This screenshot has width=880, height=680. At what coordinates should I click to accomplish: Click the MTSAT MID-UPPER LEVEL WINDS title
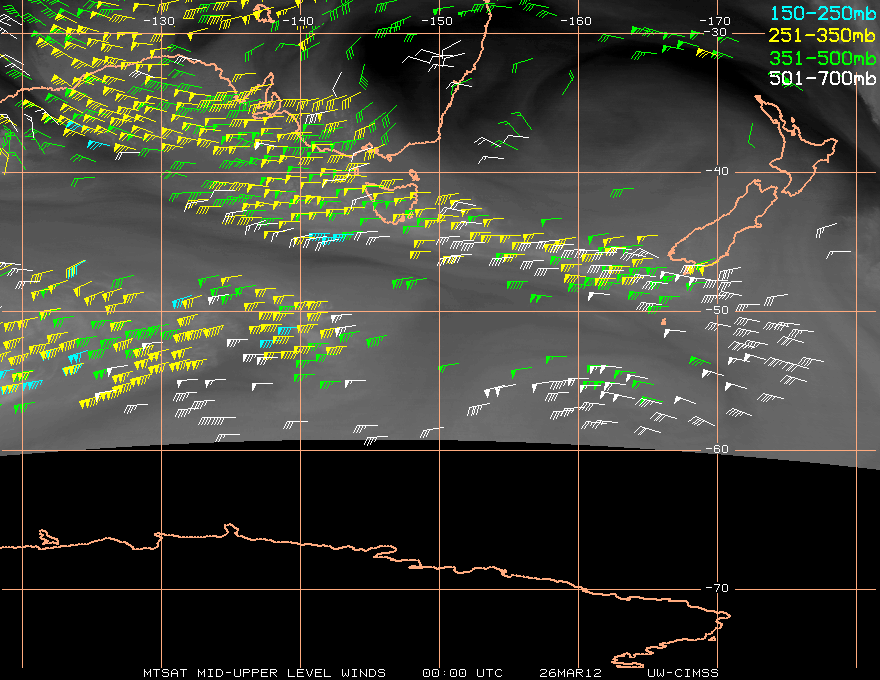coord(264,673)
